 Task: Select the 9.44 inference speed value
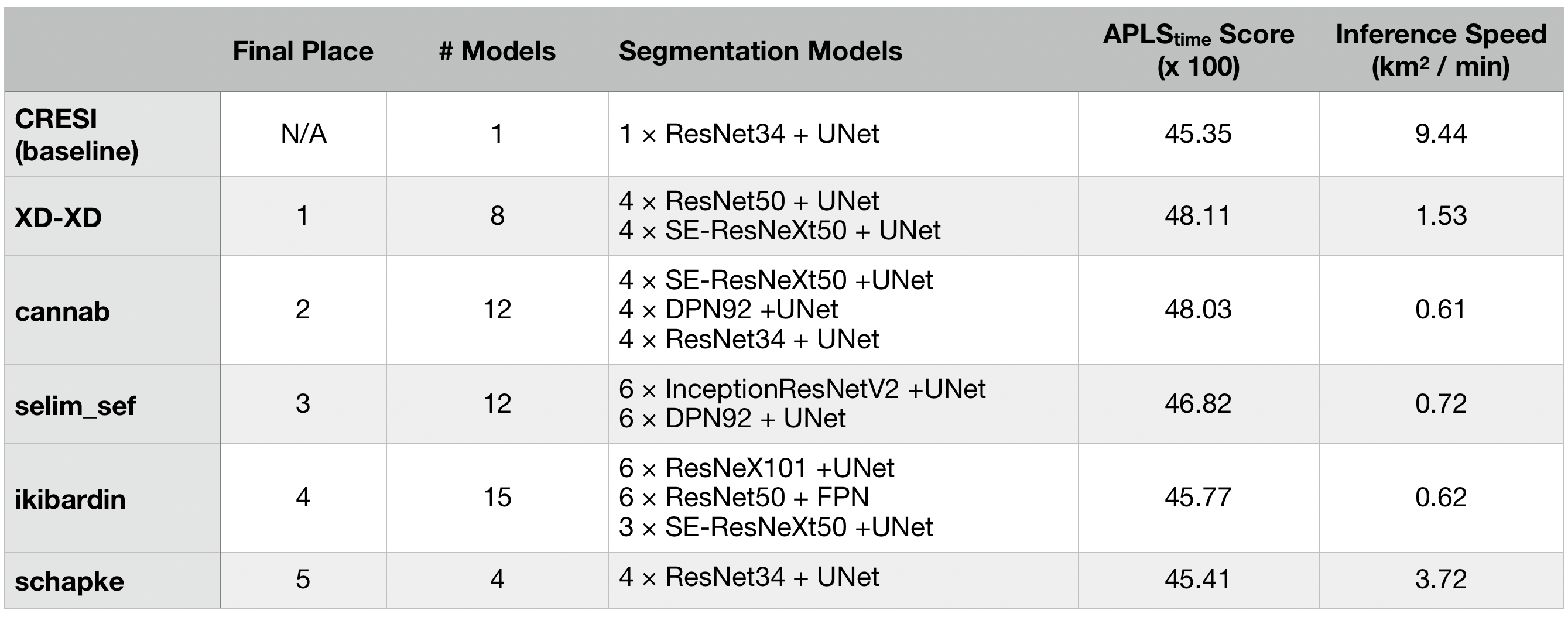pyautogui.click(x=1440, y=134)
